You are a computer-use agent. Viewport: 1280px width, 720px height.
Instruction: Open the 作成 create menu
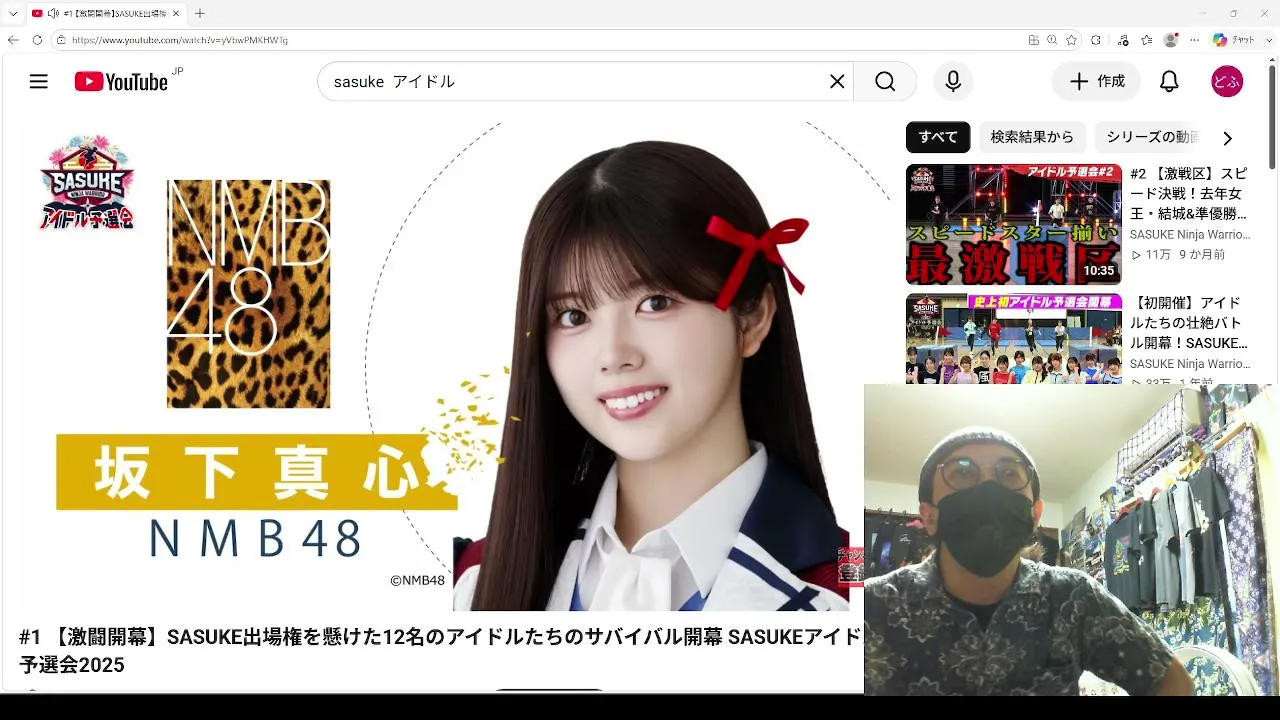point(1096,82)
